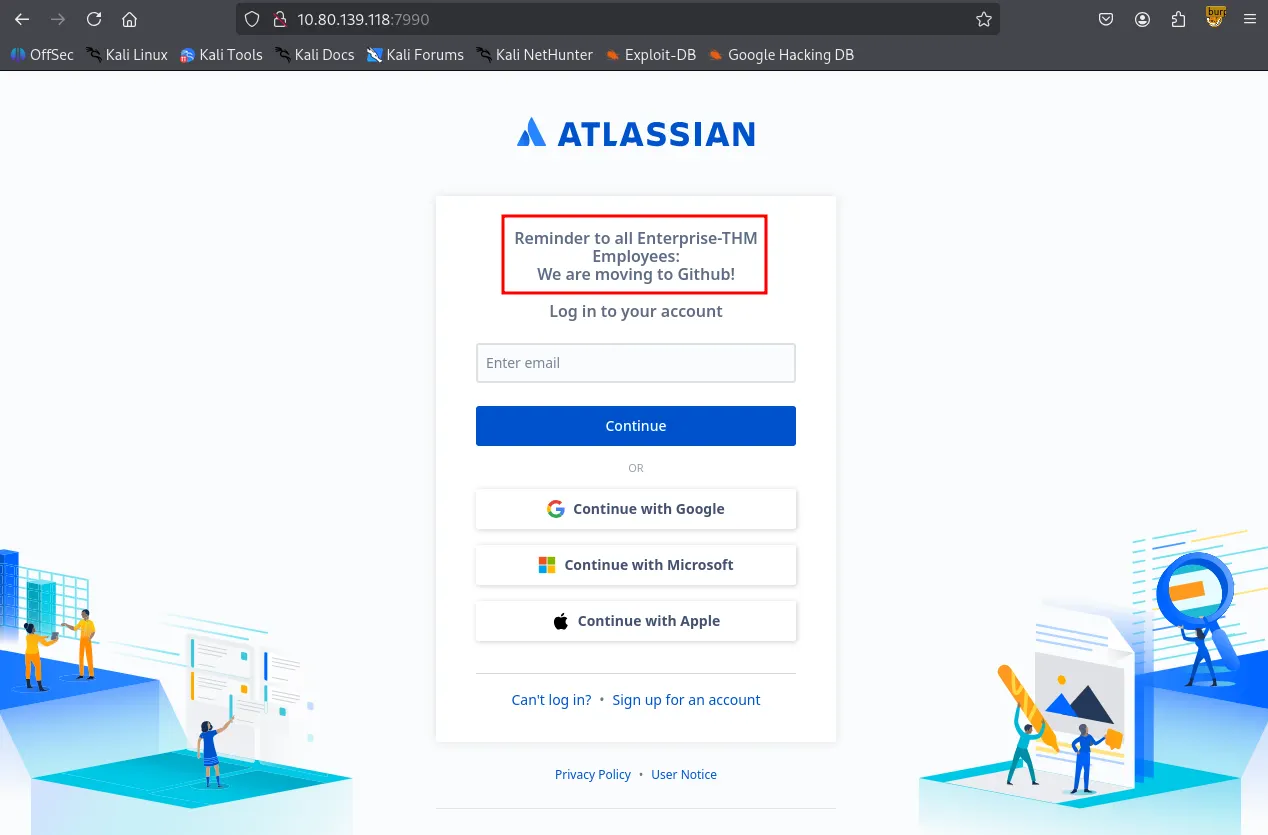Click the Enter email field

pyautogui.click(x=636, y=363)
